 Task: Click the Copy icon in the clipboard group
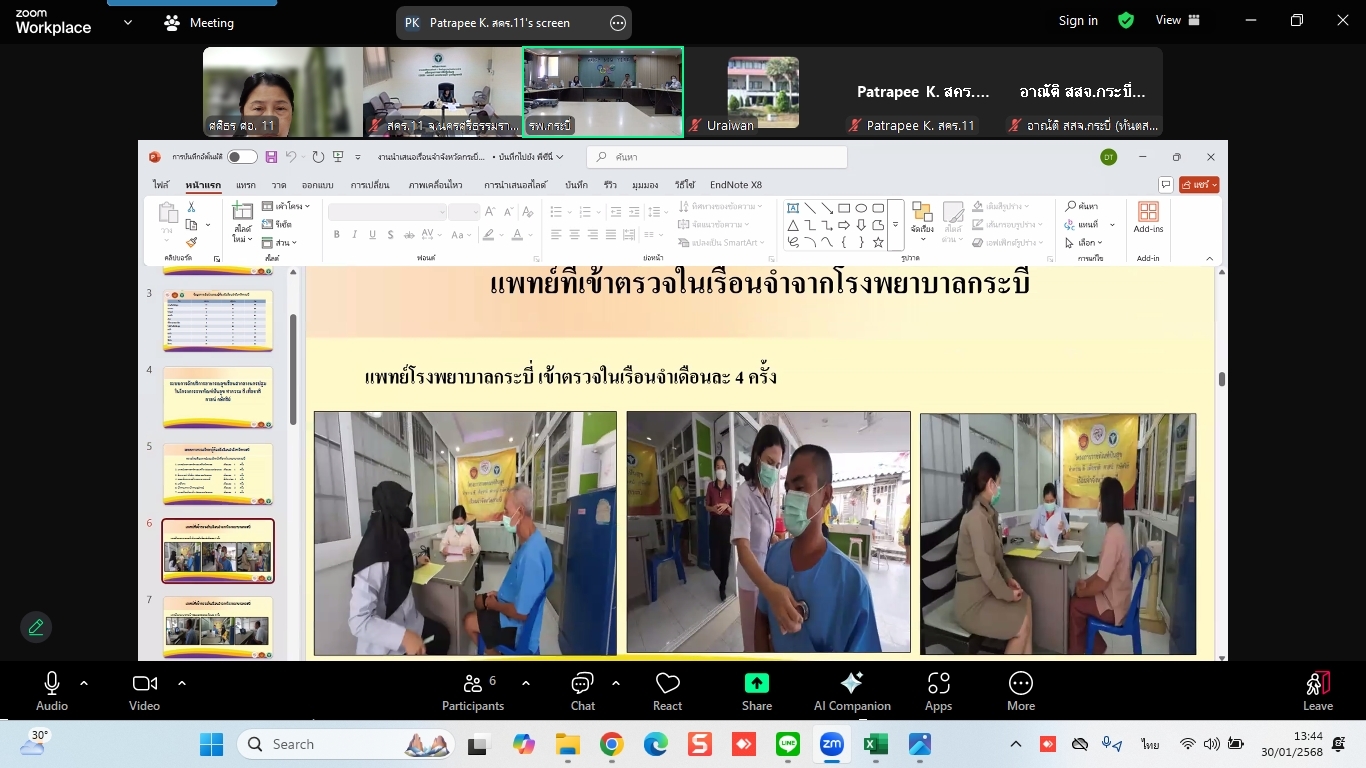[x=191, y=225]
